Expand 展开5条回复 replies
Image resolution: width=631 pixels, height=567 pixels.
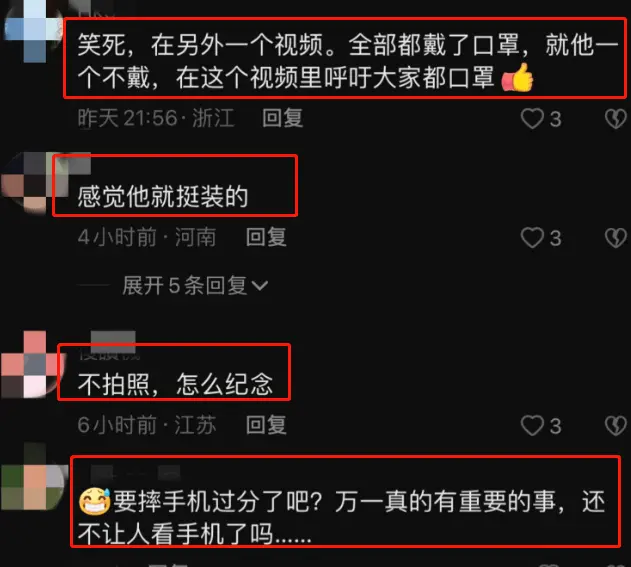pyautogui.click(x=195, y=286)
